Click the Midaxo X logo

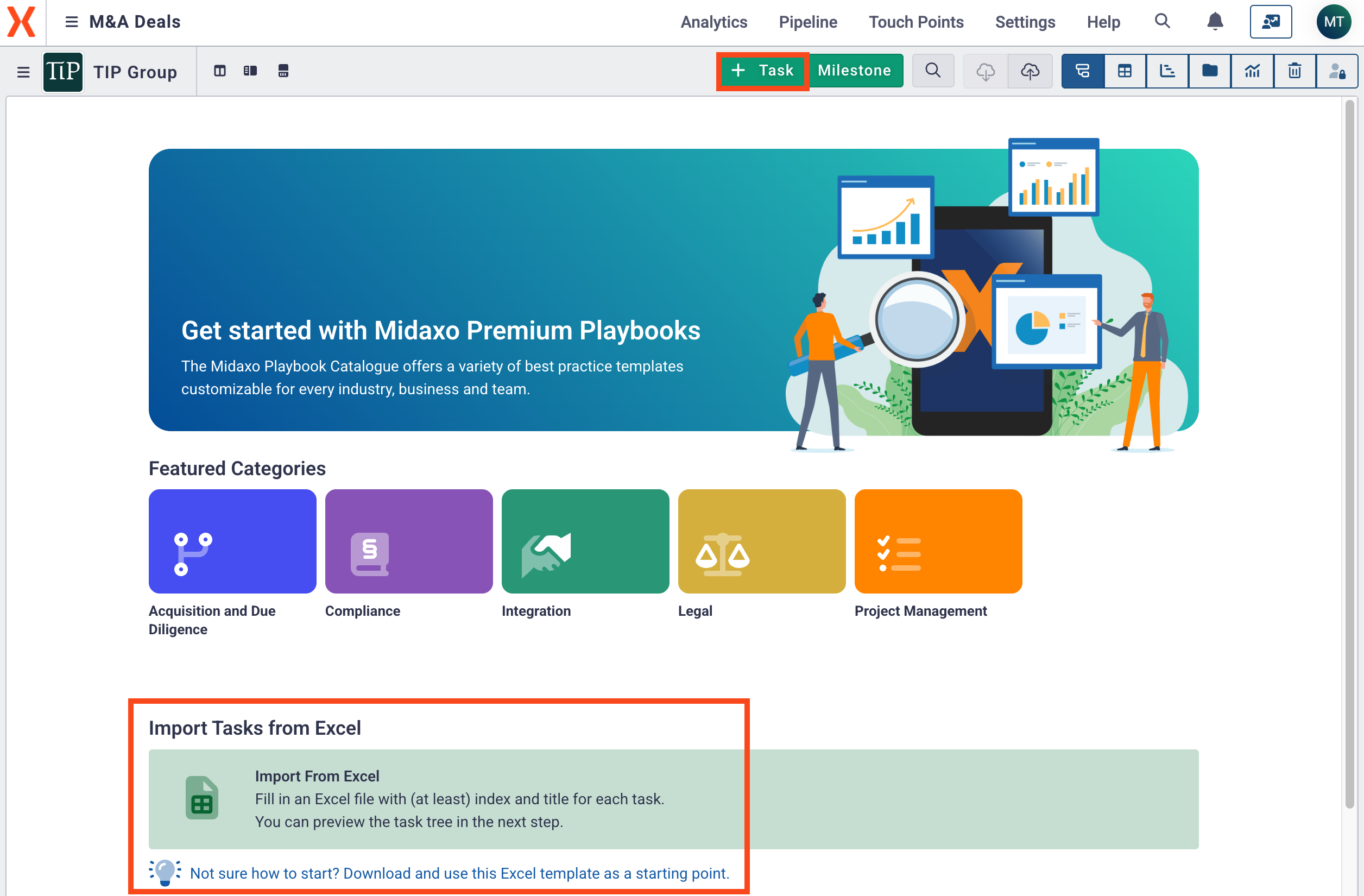click(22, 22)
